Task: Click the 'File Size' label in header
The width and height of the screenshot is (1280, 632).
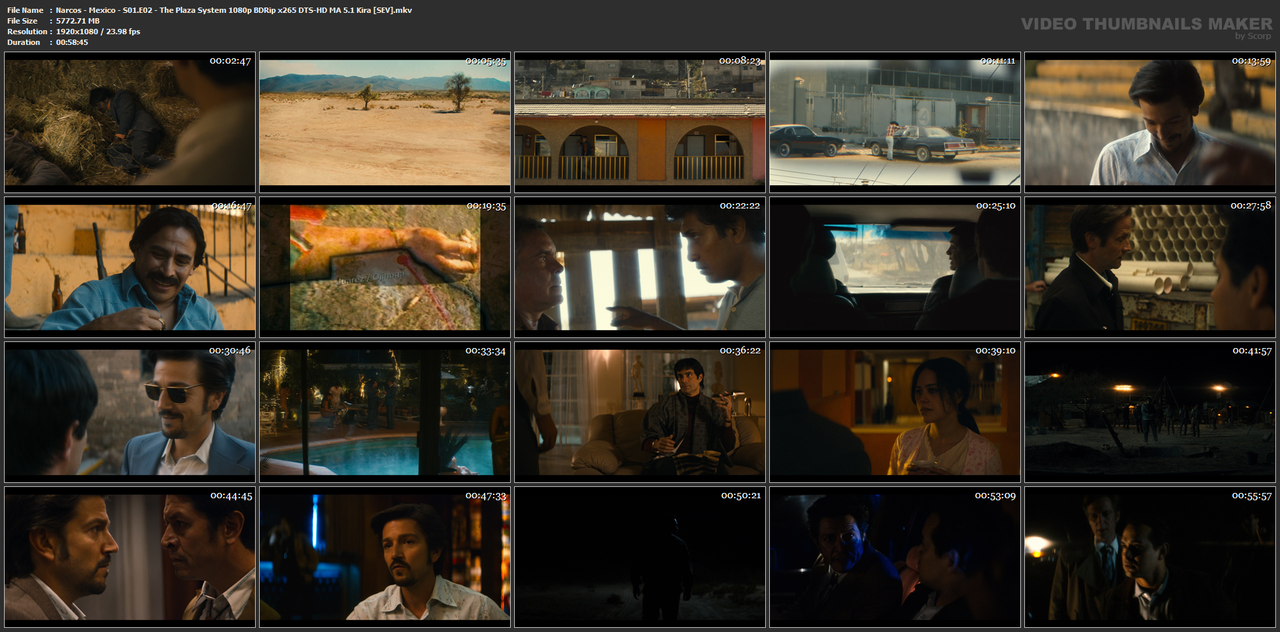Action: 23,21
